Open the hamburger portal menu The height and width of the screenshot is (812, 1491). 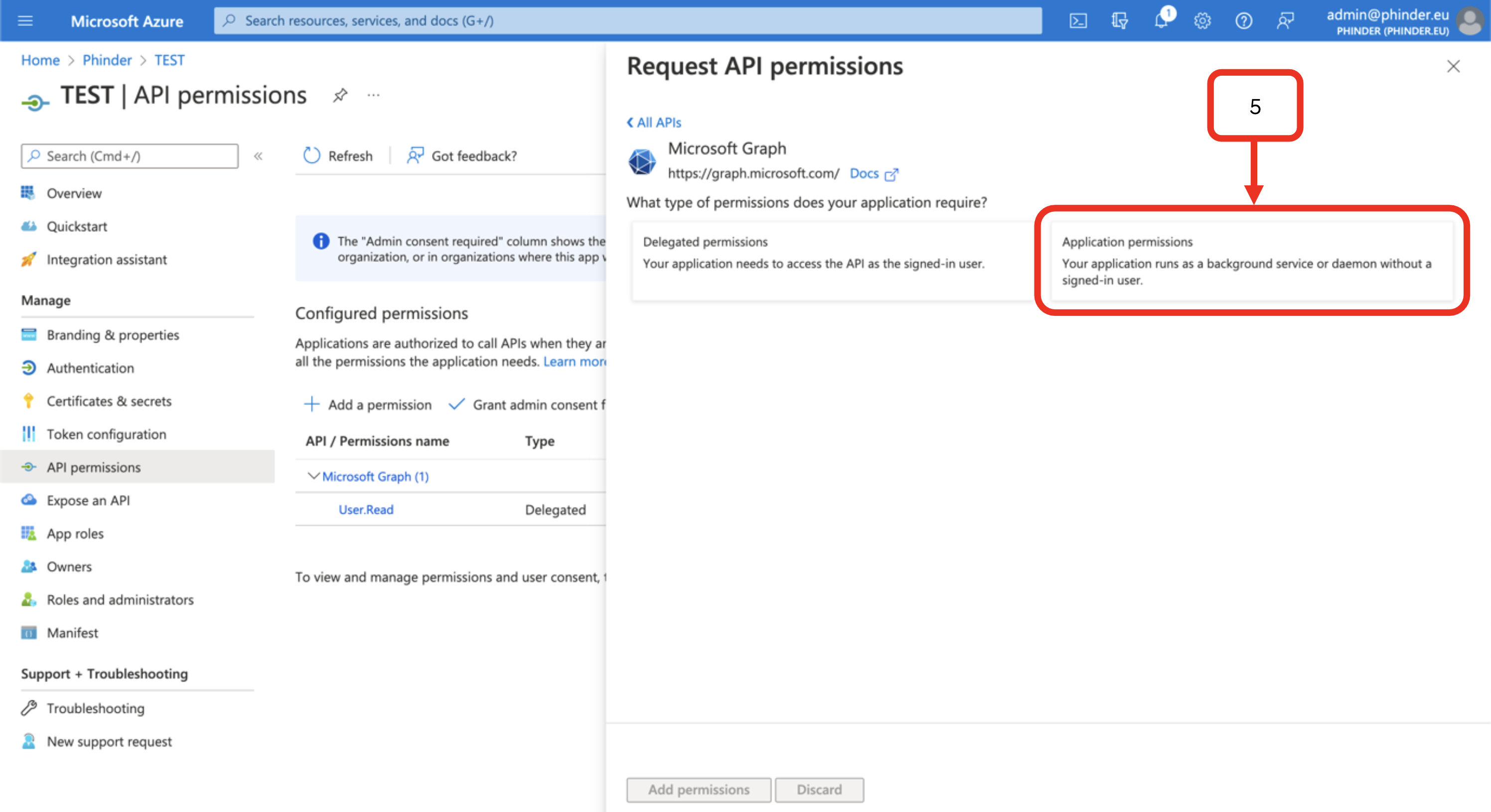[25, 21]
